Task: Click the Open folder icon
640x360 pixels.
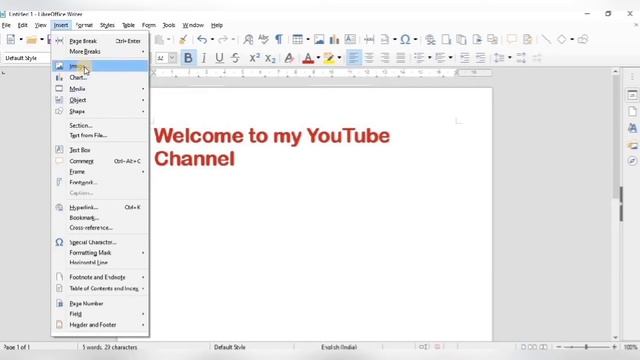Action: (x=31, y=40)
